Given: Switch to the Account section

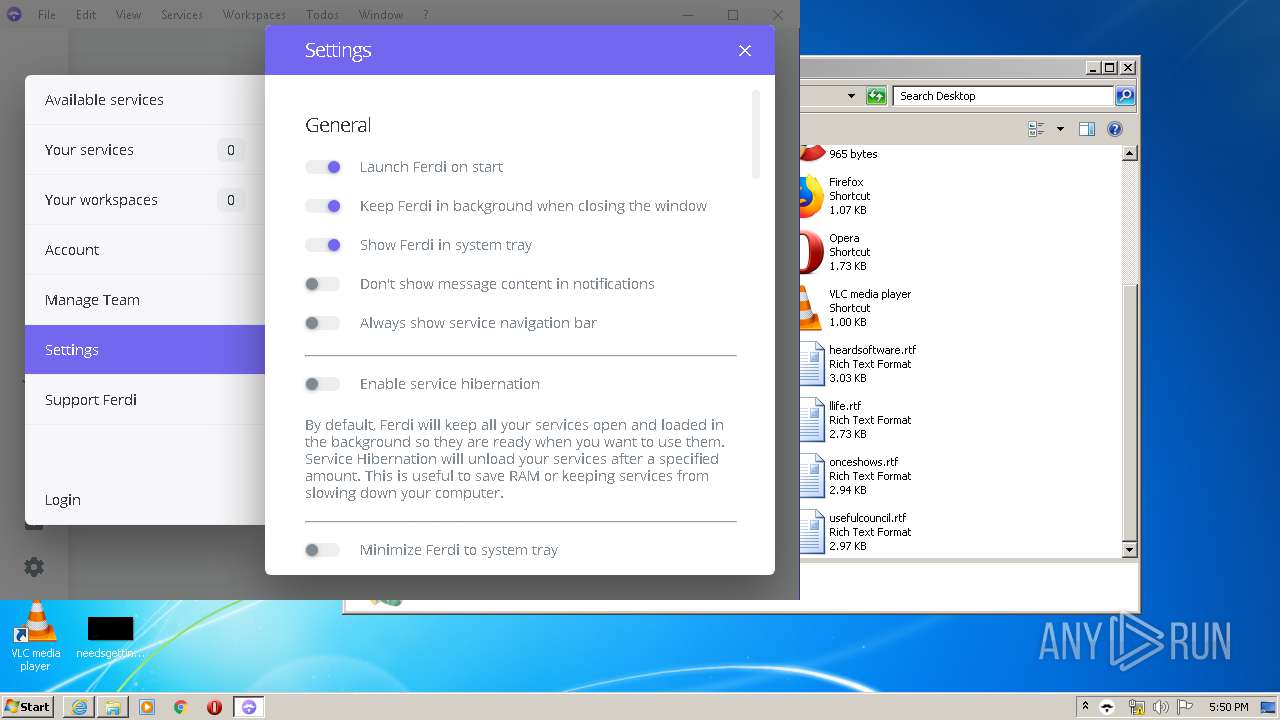Looking at the screenshot, I should [145, 250].
